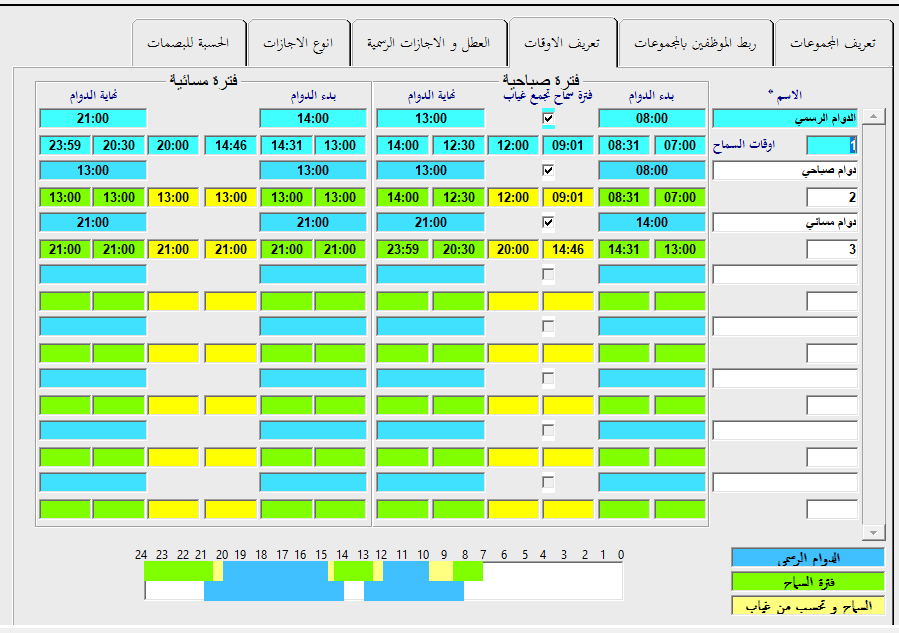Click the دوام مسائي name field
The image size is (899, 633).
click(x=784, y=223)
